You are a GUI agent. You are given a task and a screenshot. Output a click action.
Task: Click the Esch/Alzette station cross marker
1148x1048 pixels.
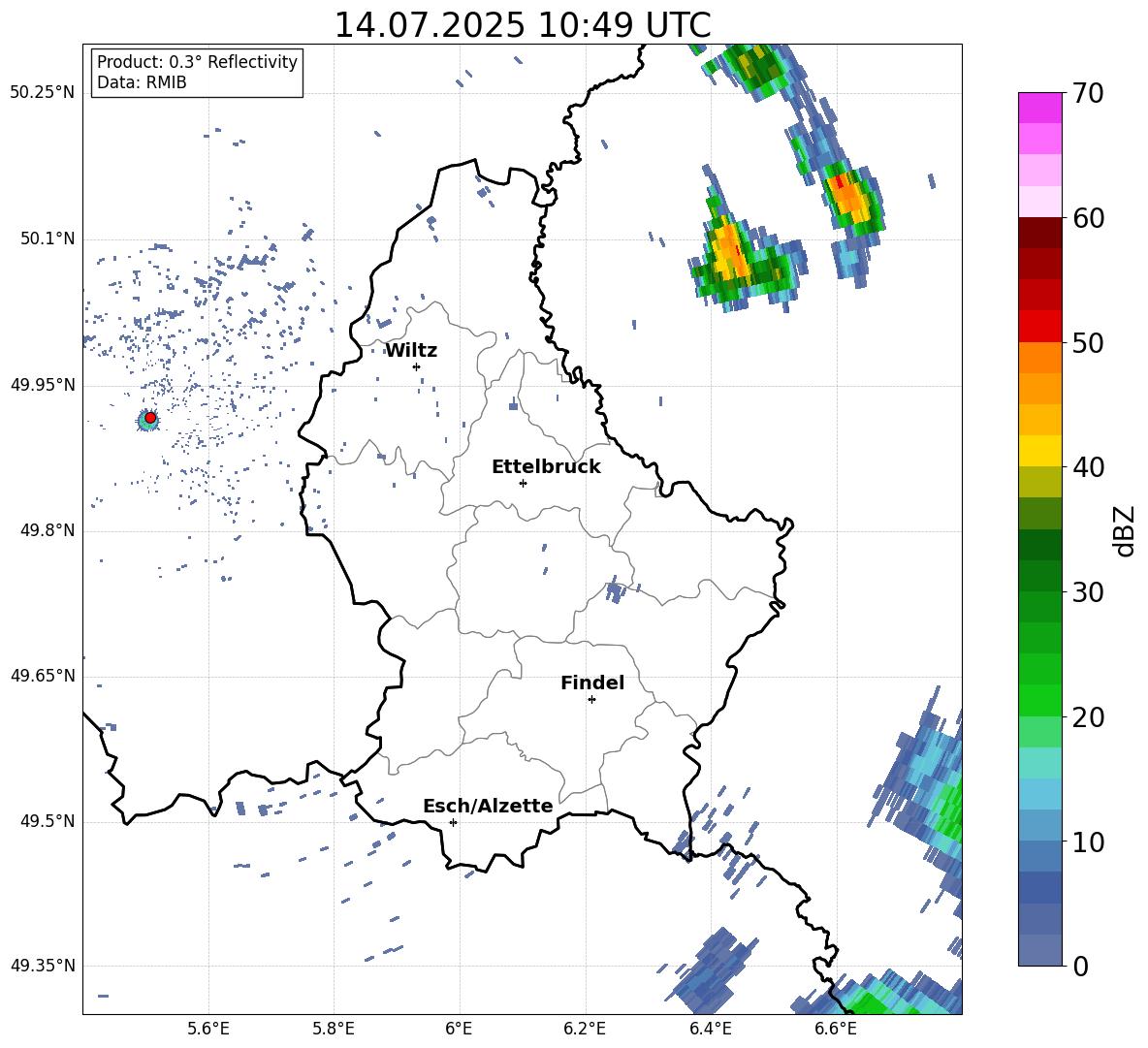(x=453, y=822)
